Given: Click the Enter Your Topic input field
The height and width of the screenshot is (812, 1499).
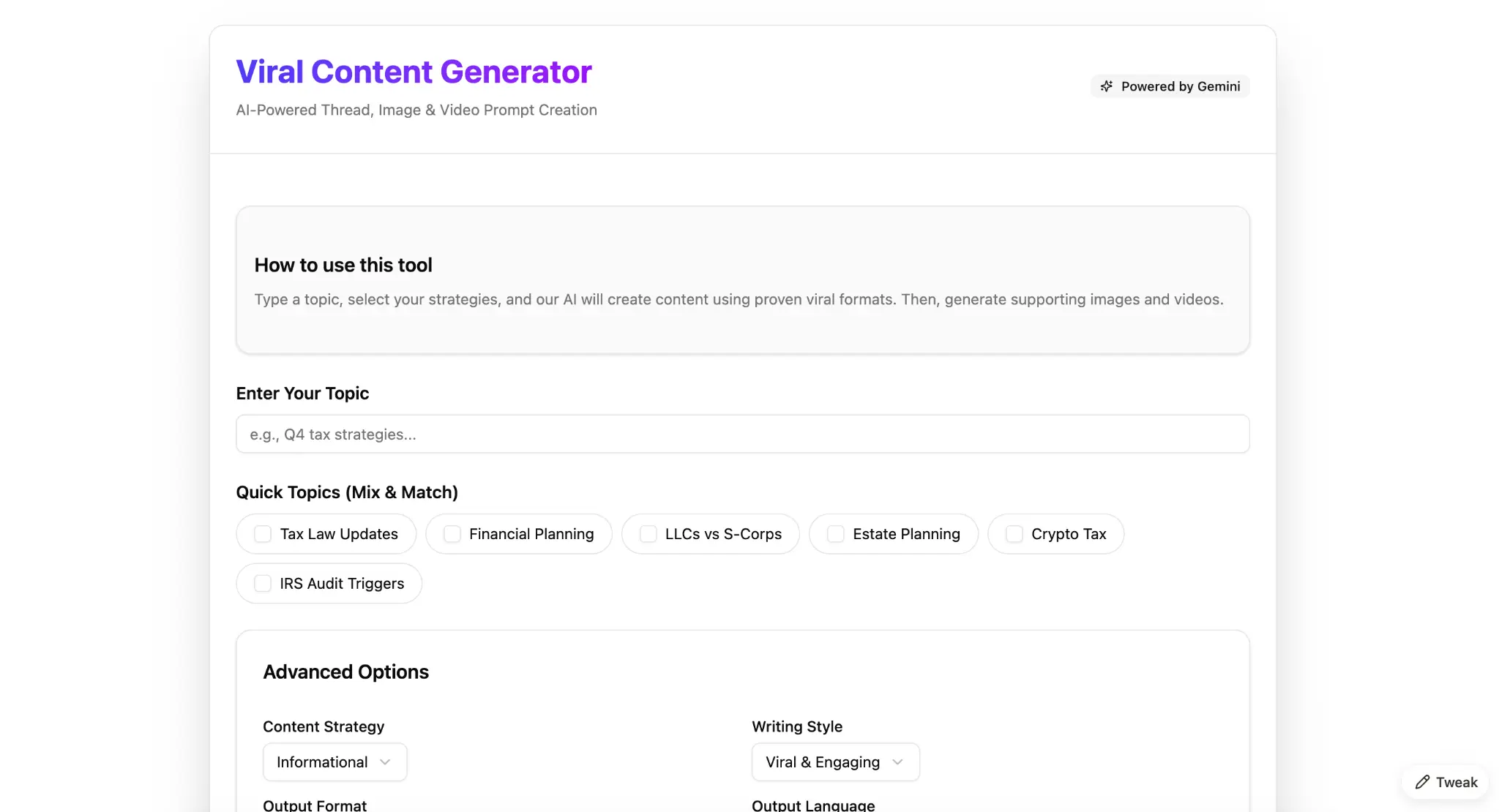Looking at the screenshot, I should tap(742, 435).
